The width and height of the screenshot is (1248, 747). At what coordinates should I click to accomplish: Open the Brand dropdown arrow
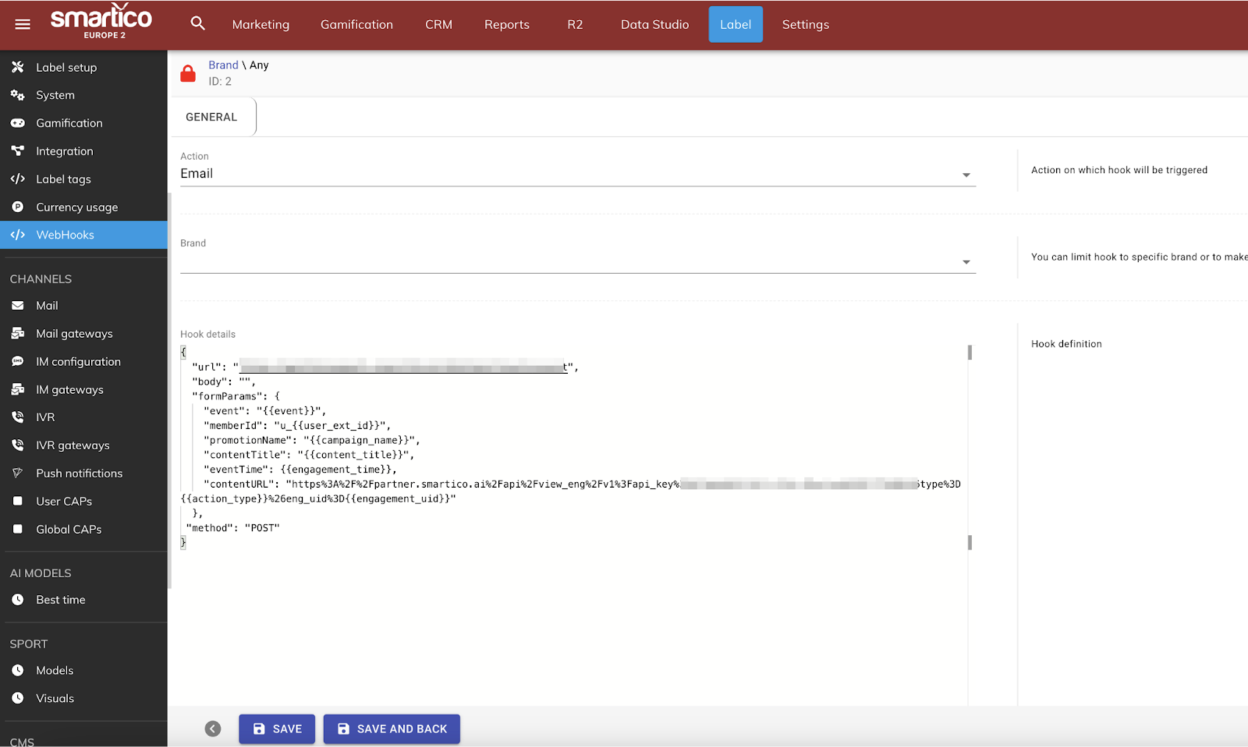(966, 262)
